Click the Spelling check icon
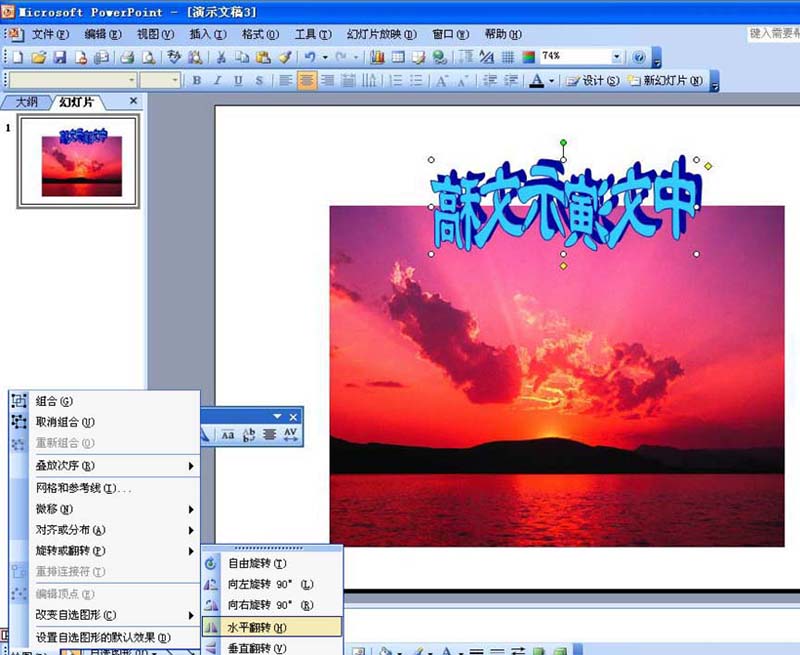 click(174, 57)
